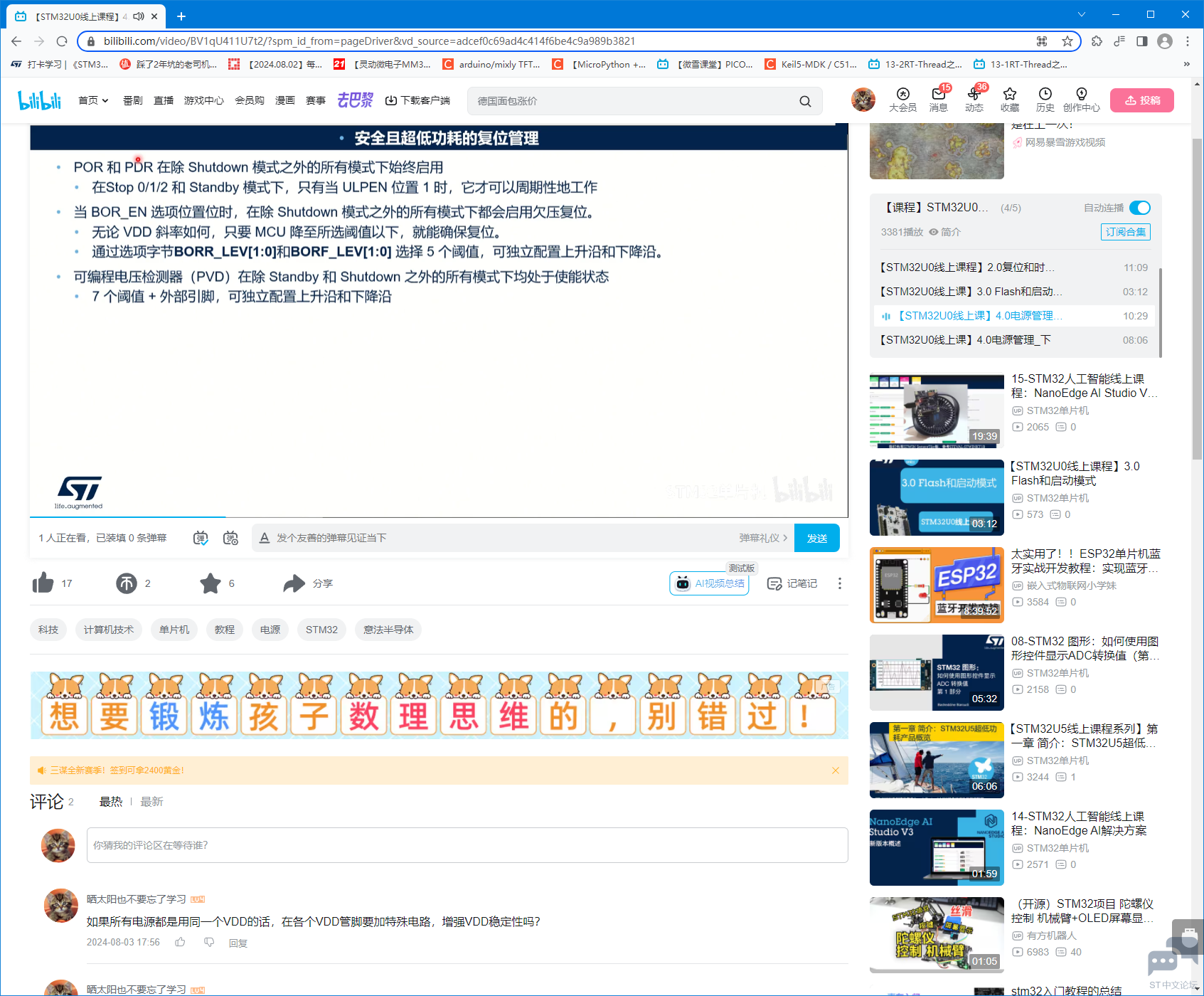The height and width of the screenshot is (996, 1204).
Task: Open the NanoEdge AI Studio V3 thumbnail
Action: 937,847
